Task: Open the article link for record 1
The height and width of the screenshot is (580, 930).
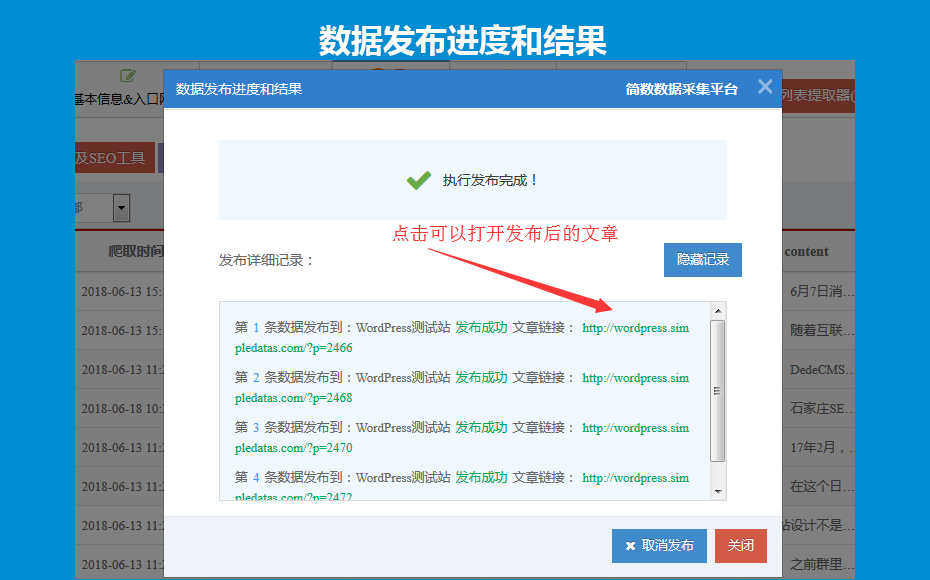Action: pyautogui.click(x=635, y=328)
